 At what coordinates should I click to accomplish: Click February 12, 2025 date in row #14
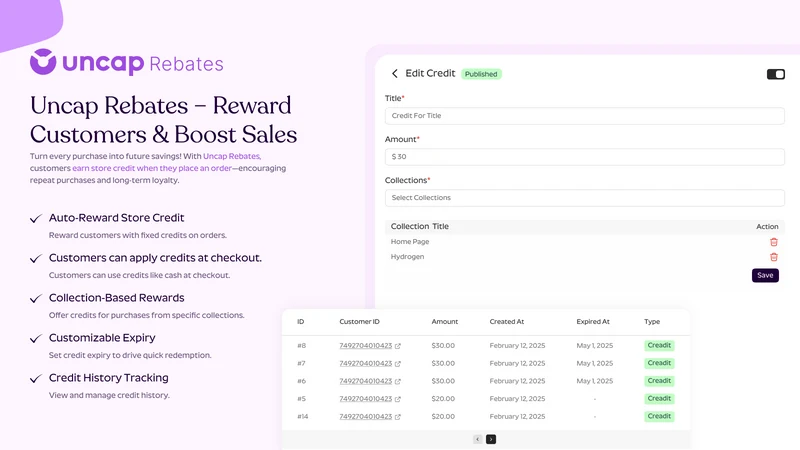click(517, 416)
